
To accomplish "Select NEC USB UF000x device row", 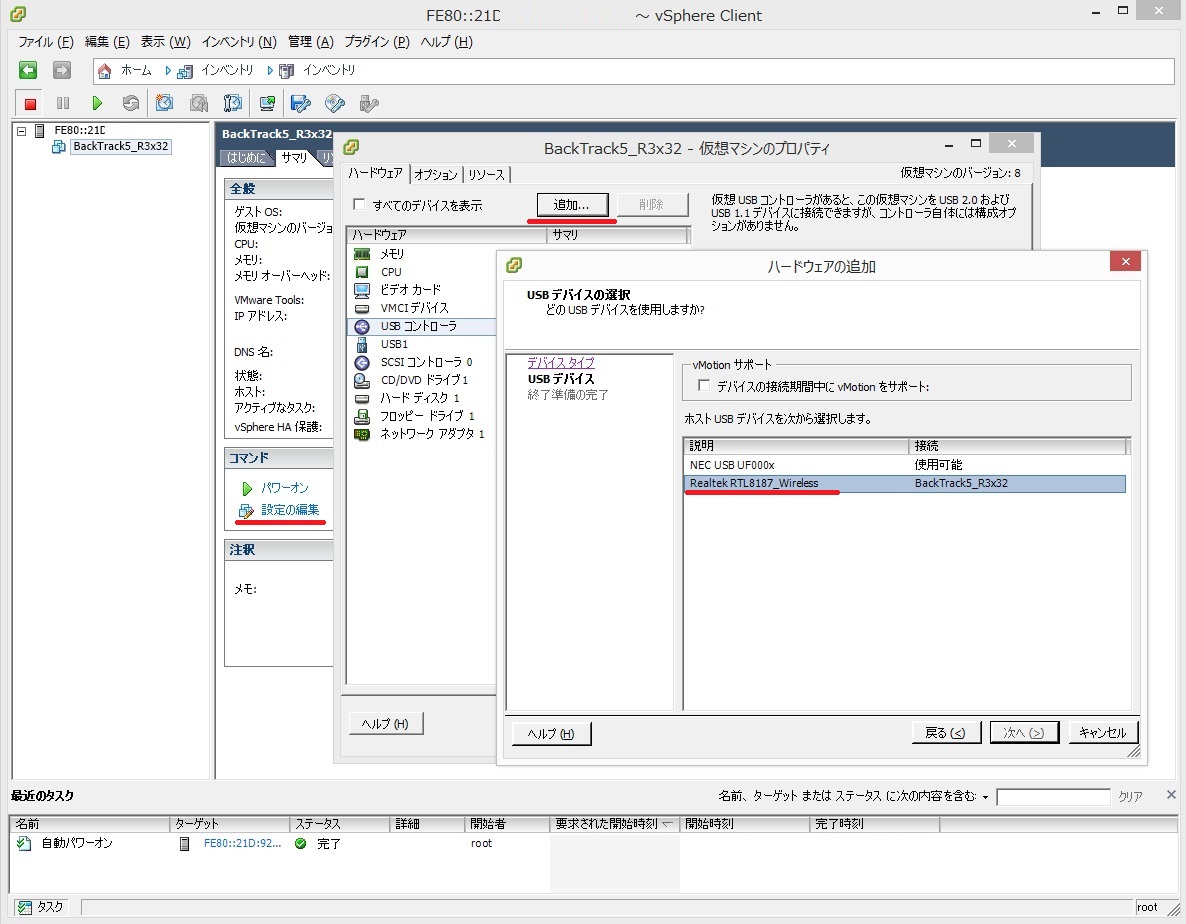I will [x=905, y=465].
